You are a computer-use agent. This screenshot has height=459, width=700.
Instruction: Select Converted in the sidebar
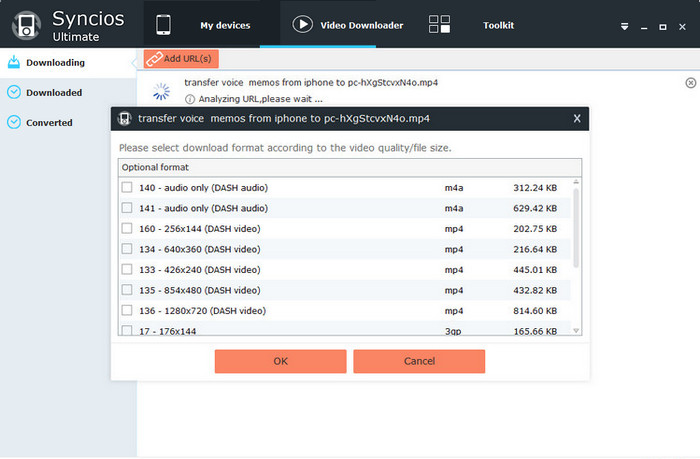[49, 122]
